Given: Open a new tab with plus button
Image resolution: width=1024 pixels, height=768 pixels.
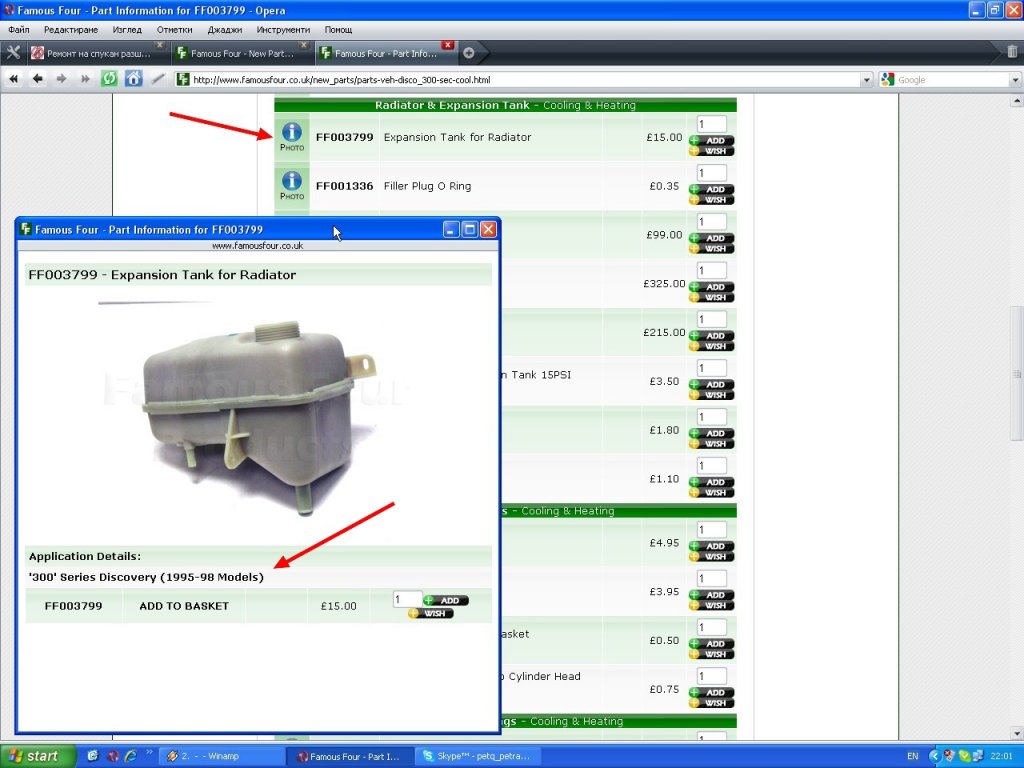Looking at the screenshot, I should point(468,54).
